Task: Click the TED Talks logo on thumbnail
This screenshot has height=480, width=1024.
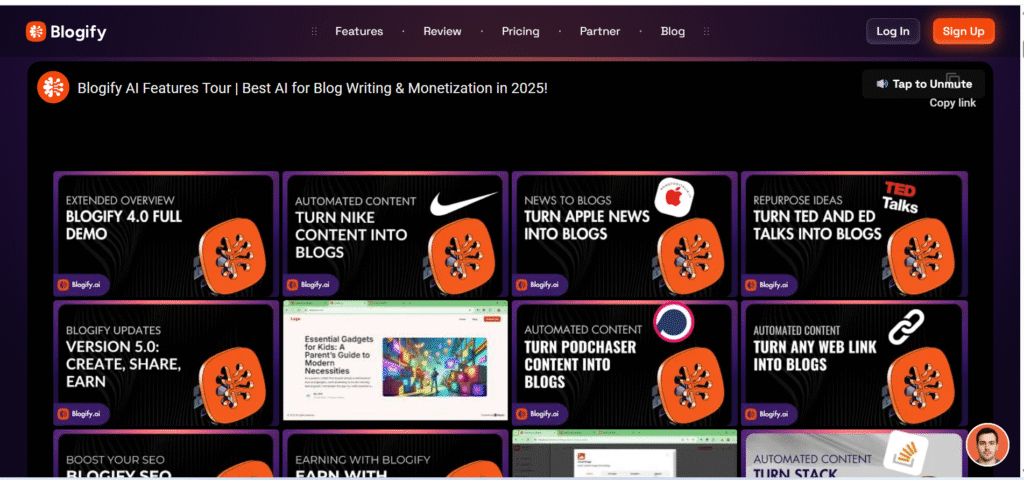Action: [x=900, y=197]
